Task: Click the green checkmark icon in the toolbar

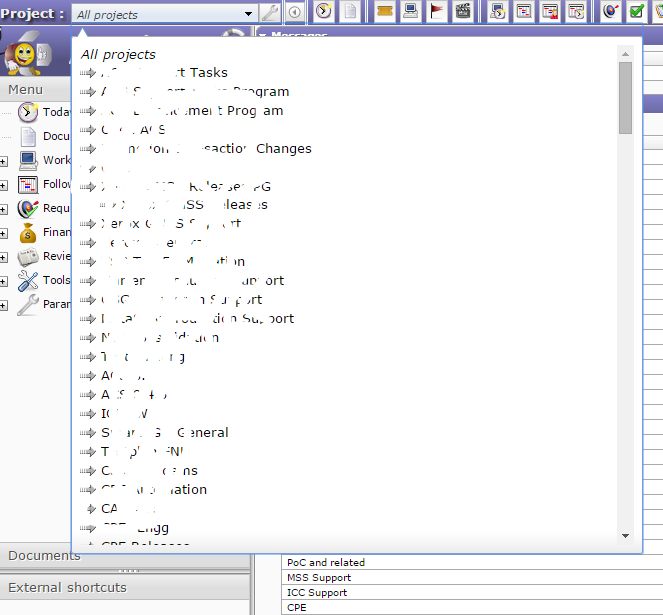Action: [x=636, y=12]
